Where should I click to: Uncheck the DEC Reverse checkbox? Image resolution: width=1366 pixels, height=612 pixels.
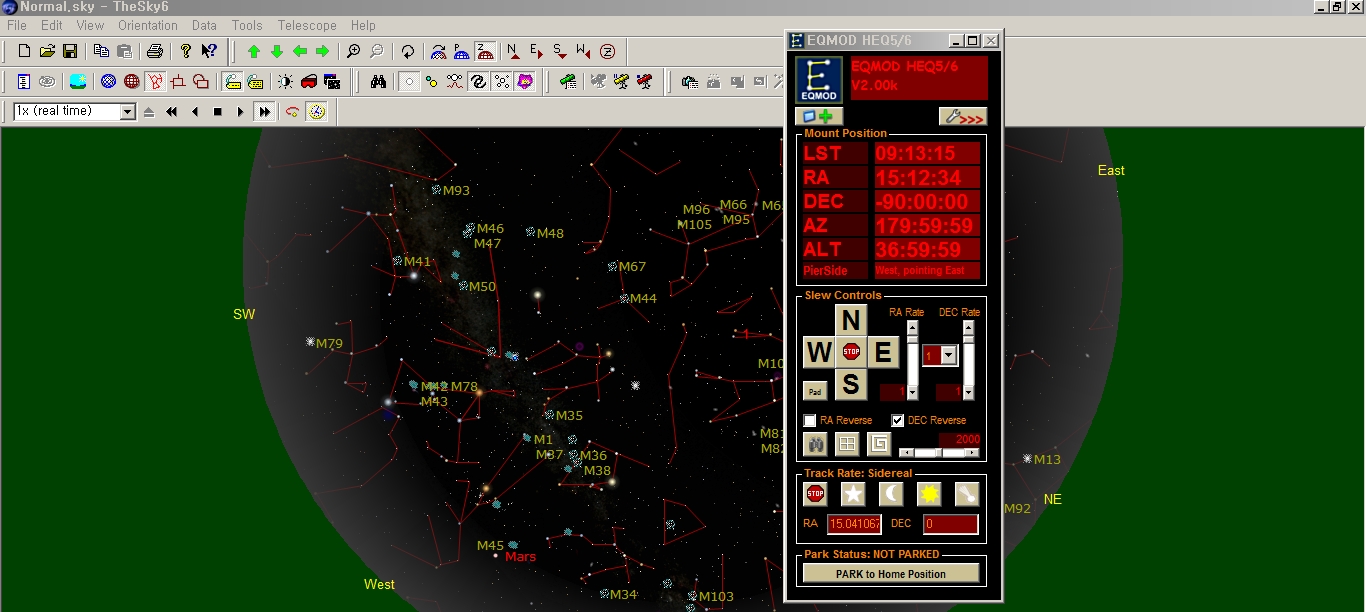(x=897, y=421)
